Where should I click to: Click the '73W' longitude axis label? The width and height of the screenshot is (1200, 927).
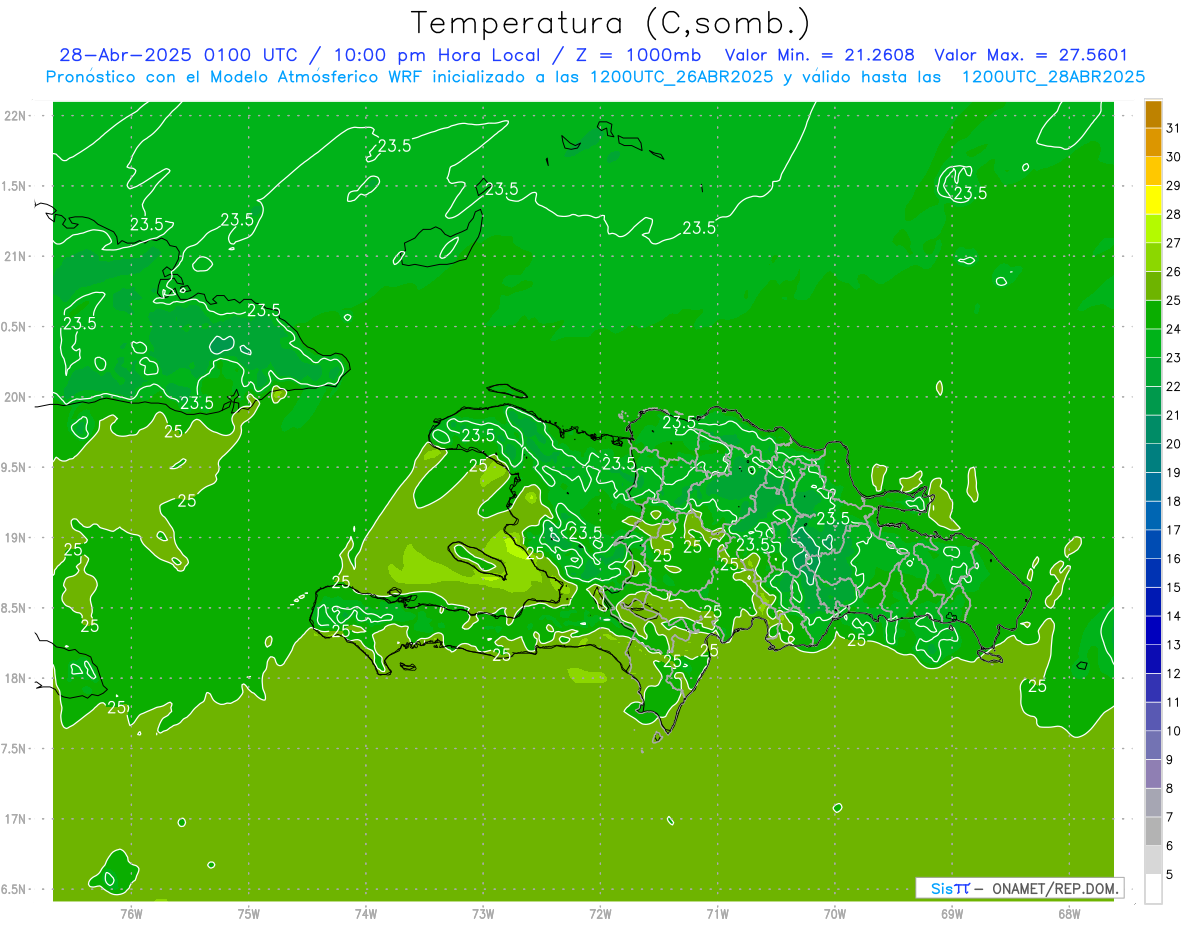coord(483,913)
